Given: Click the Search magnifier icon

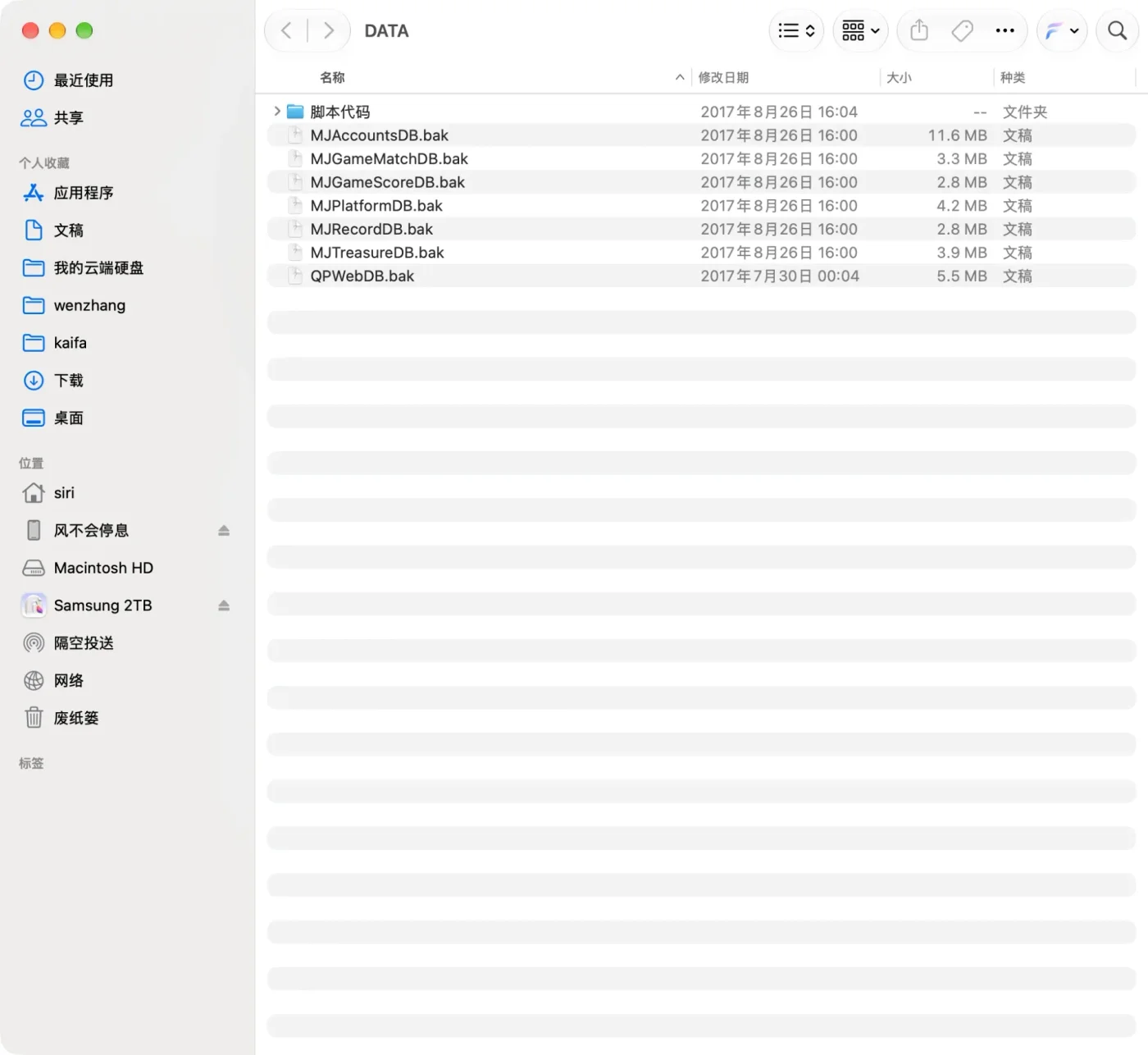Looking at the screenshot, I should (x=1117, y=31).
